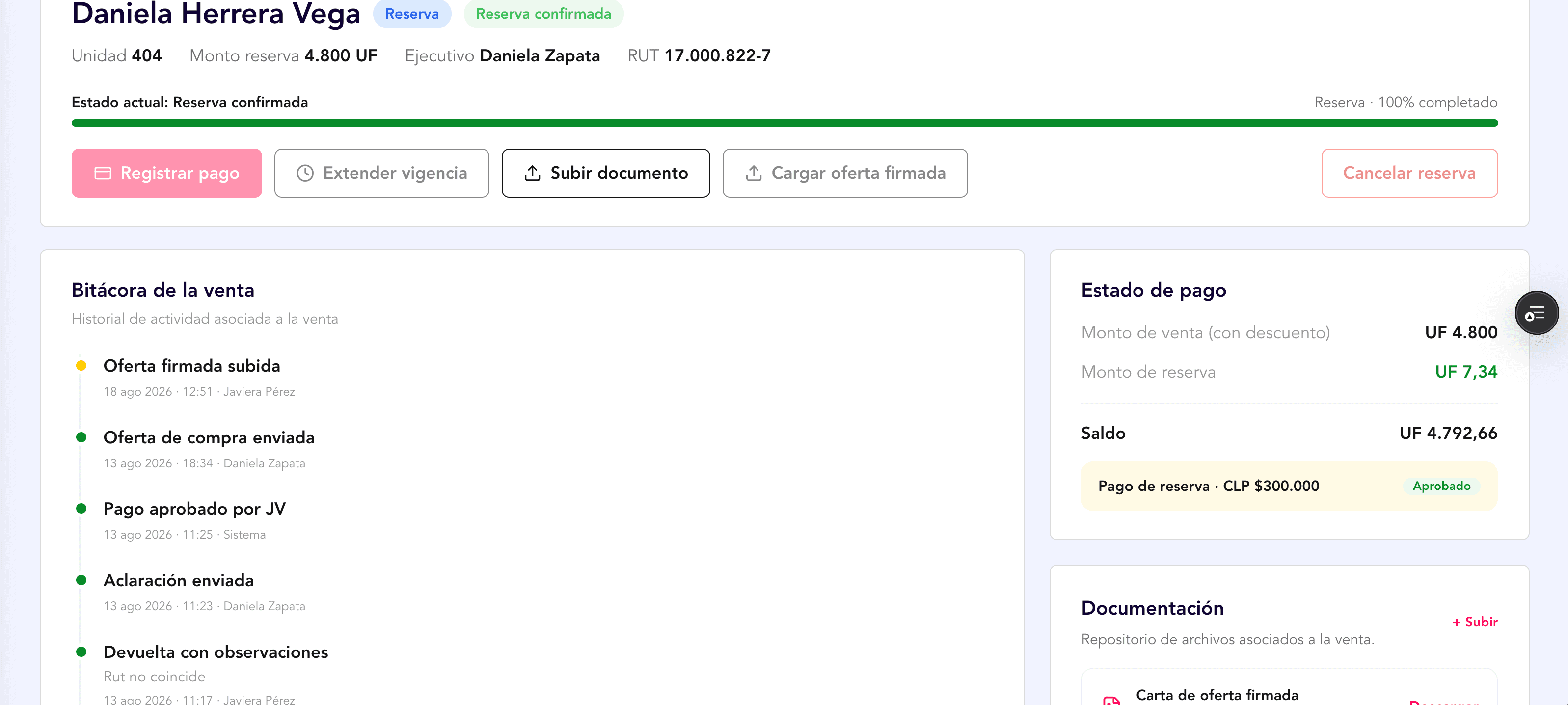
Task: Click the + Subir link in Documentación
Action: [x=1474, y=622]
